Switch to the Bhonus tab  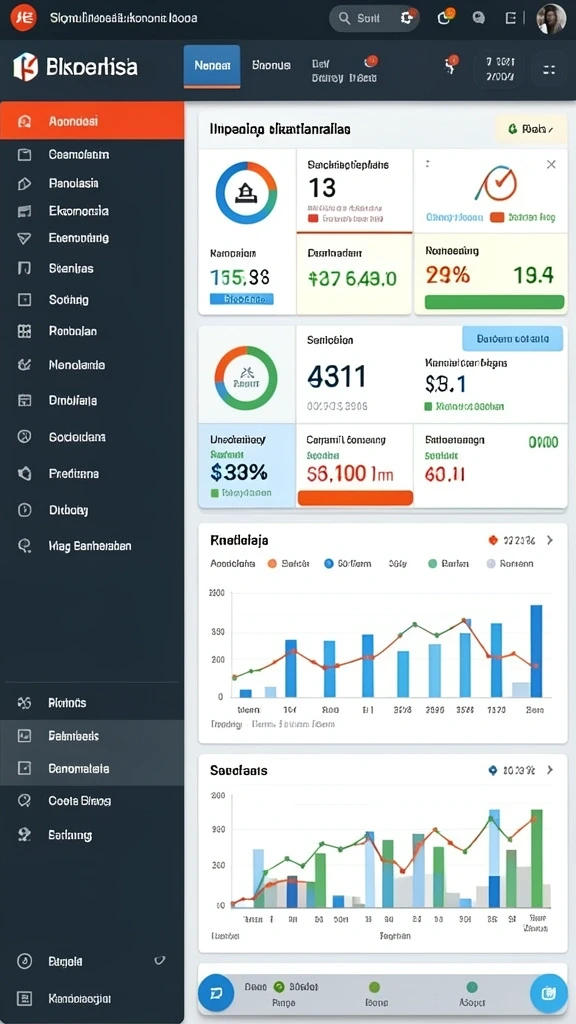pos(271,65)
